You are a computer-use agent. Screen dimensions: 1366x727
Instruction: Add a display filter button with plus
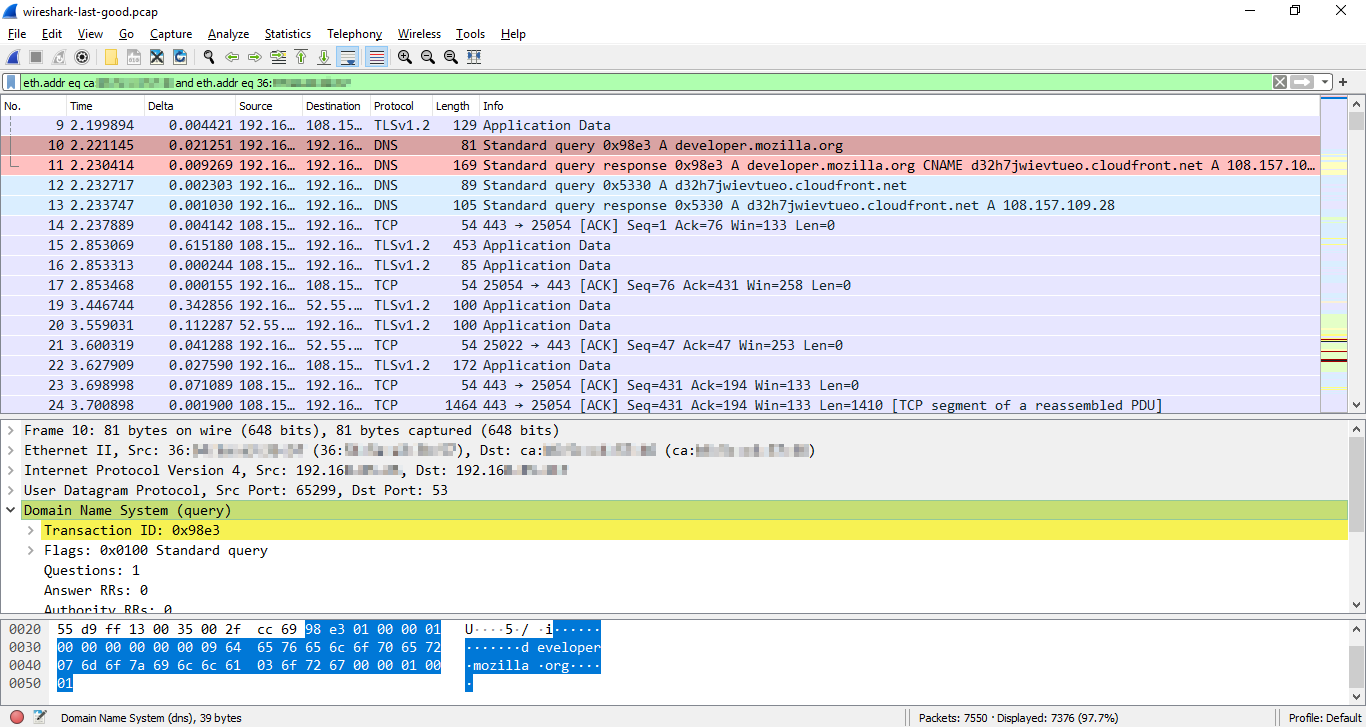click(x=1343, y=82)
